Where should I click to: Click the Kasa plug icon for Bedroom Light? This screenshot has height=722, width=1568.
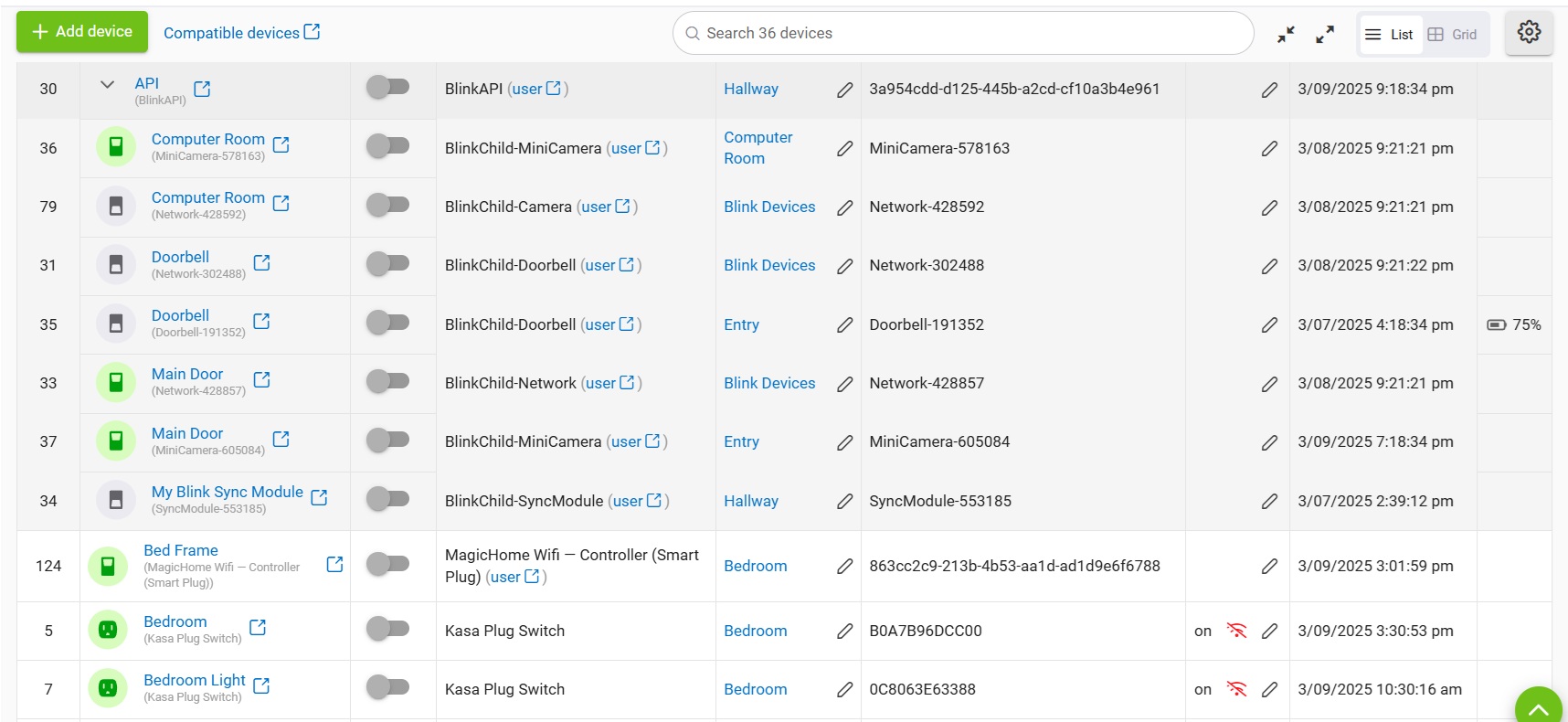pyautogui.click(x=108, y=688)
